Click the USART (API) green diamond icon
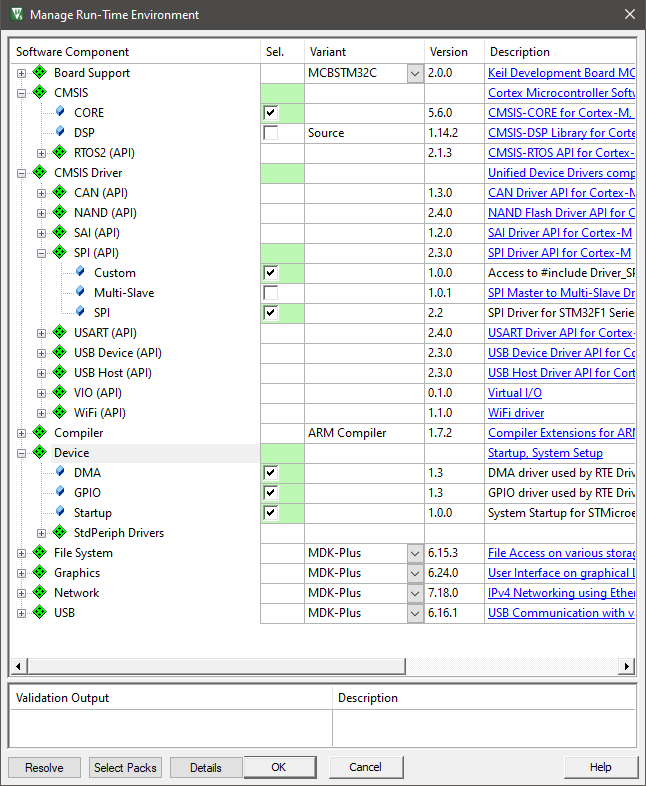The width and height of the screenshot is (646, 786). point(60,332)
